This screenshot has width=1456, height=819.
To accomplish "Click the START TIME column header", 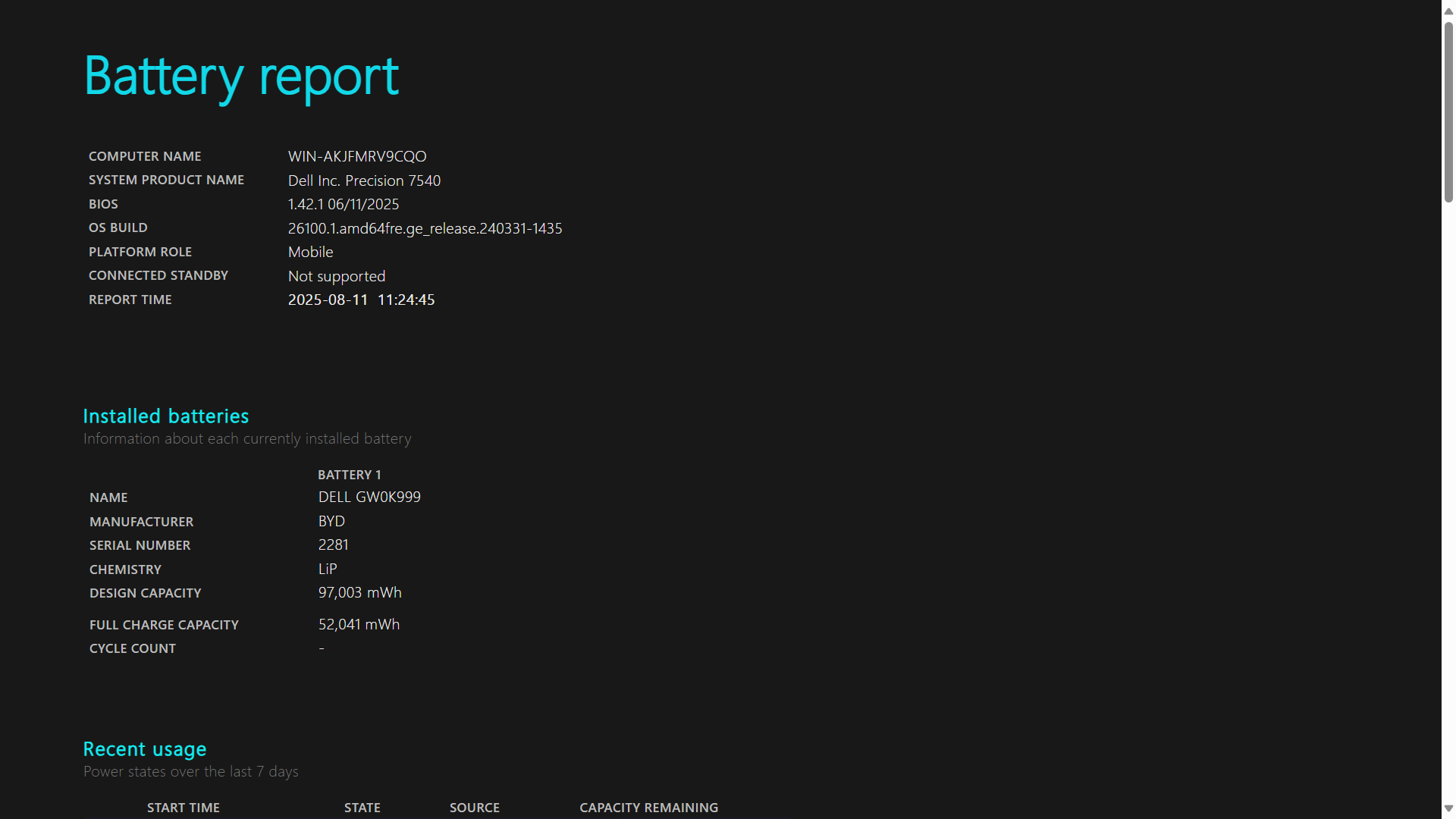I will point(183,808).
